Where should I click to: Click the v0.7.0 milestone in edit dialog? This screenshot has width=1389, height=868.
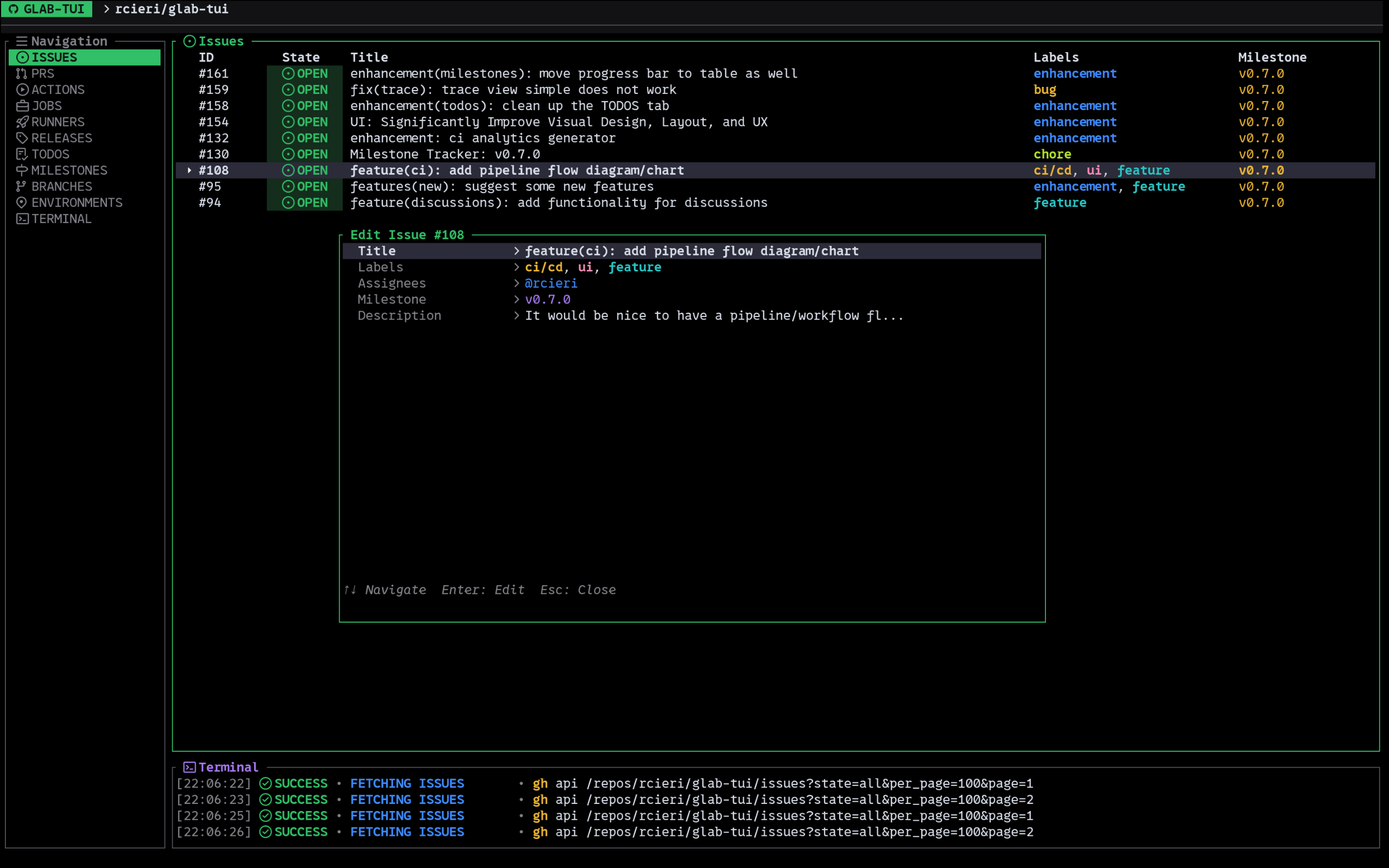click(x=548, y=299)
